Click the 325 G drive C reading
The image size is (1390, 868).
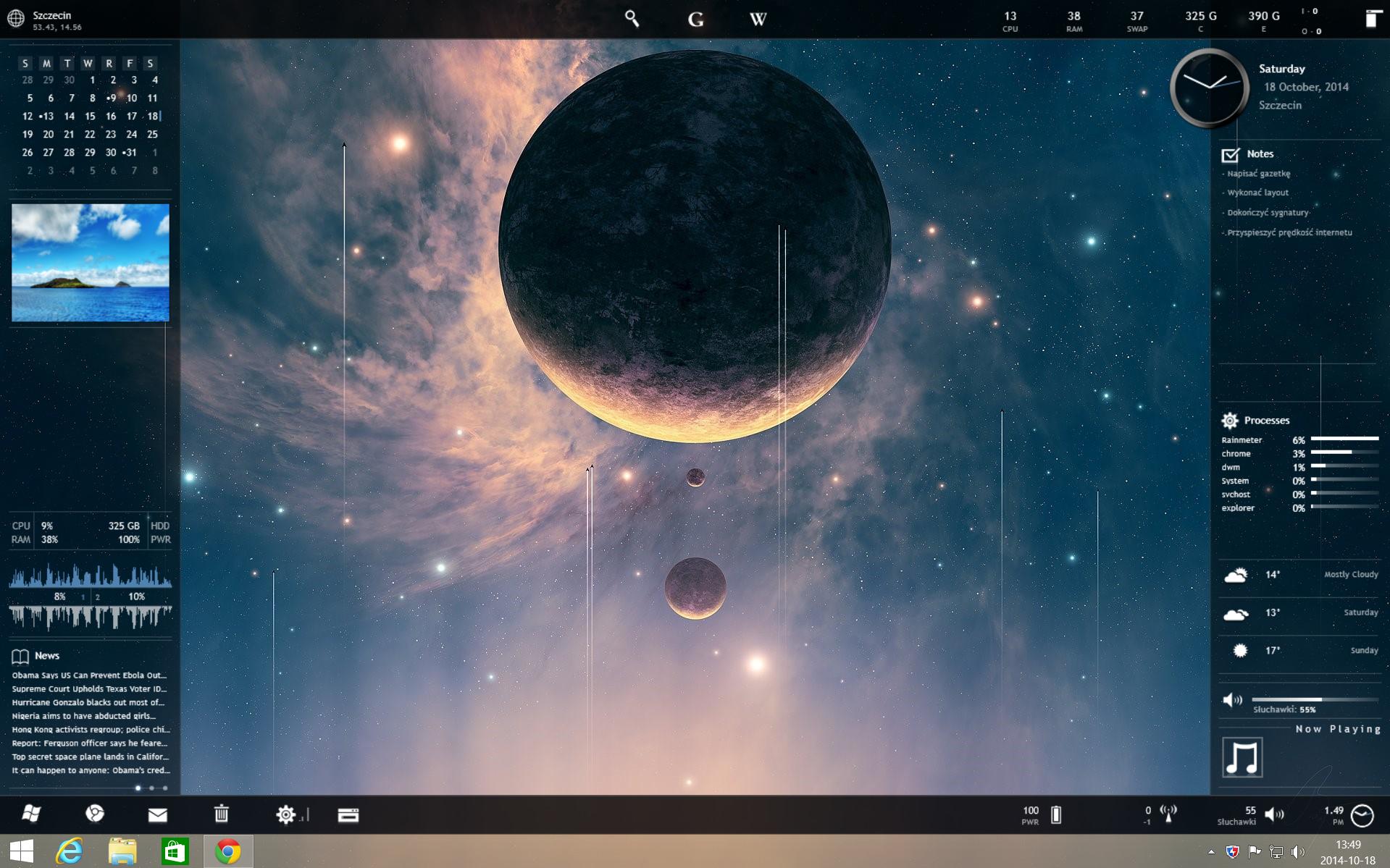pos(1200,20)
